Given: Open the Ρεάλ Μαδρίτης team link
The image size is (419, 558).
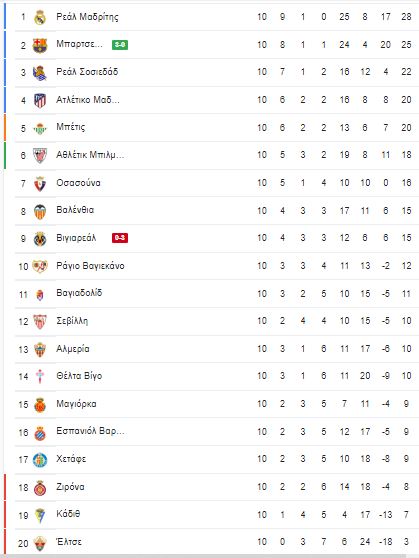Looking at the screenshot, I should coord(87,17).
